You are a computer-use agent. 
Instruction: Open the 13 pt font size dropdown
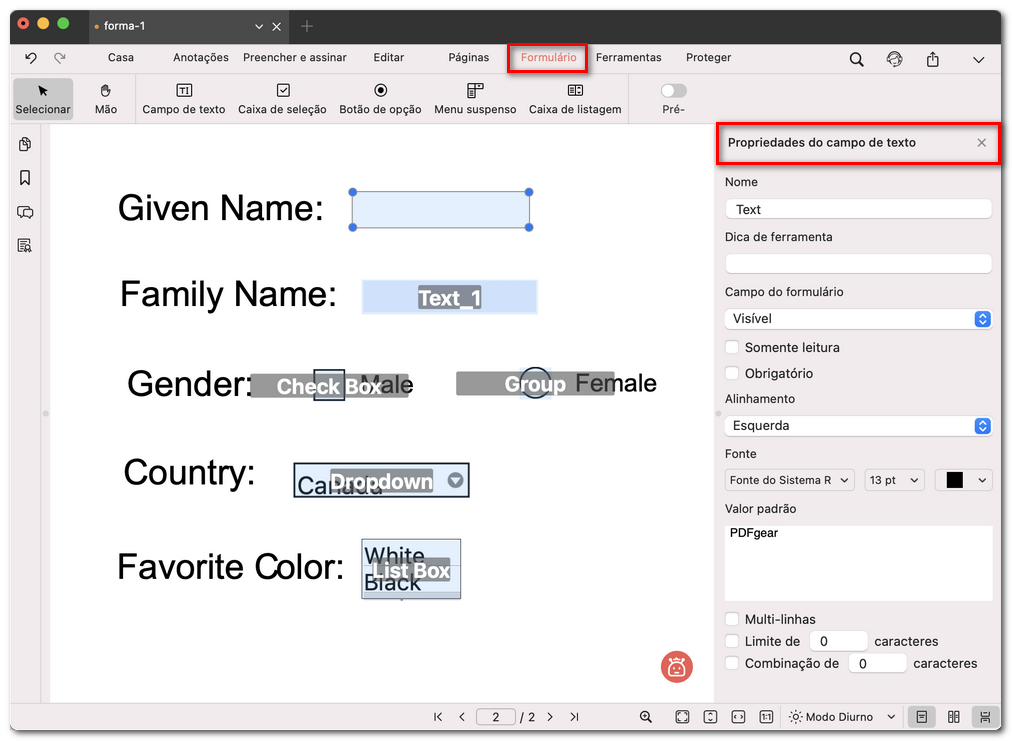894,481
